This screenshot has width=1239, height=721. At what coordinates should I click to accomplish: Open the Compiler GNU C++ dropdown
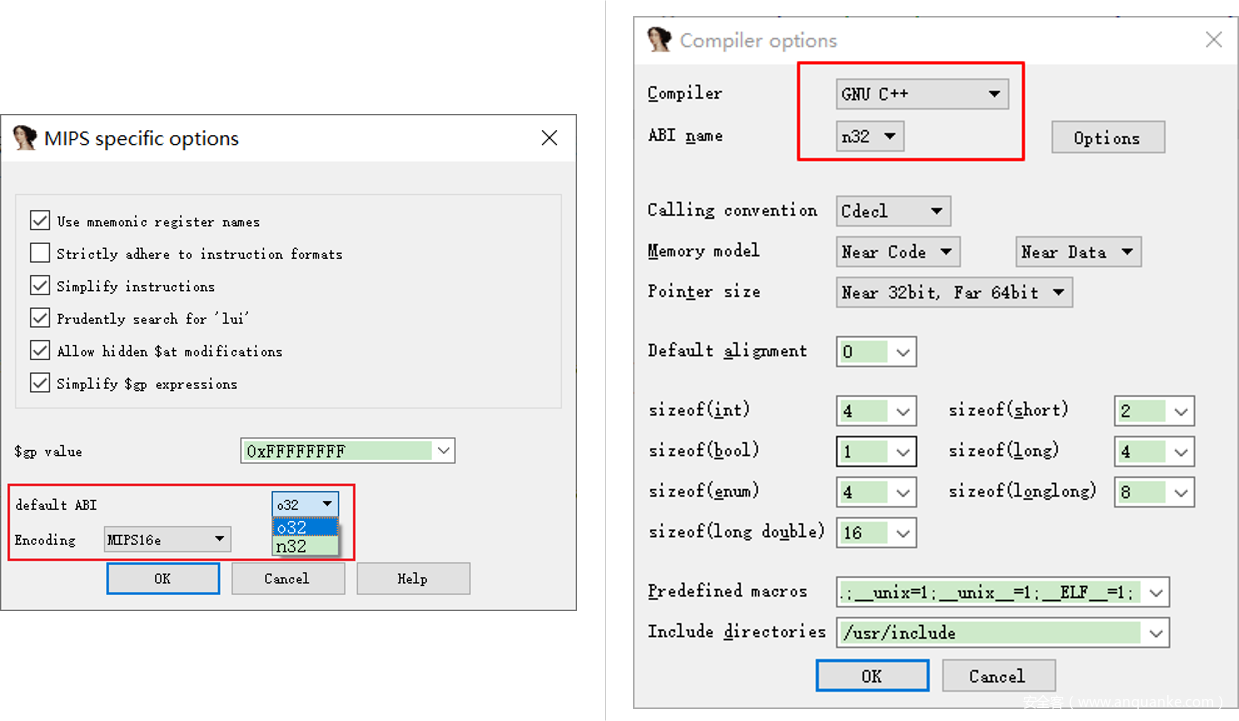922,94
